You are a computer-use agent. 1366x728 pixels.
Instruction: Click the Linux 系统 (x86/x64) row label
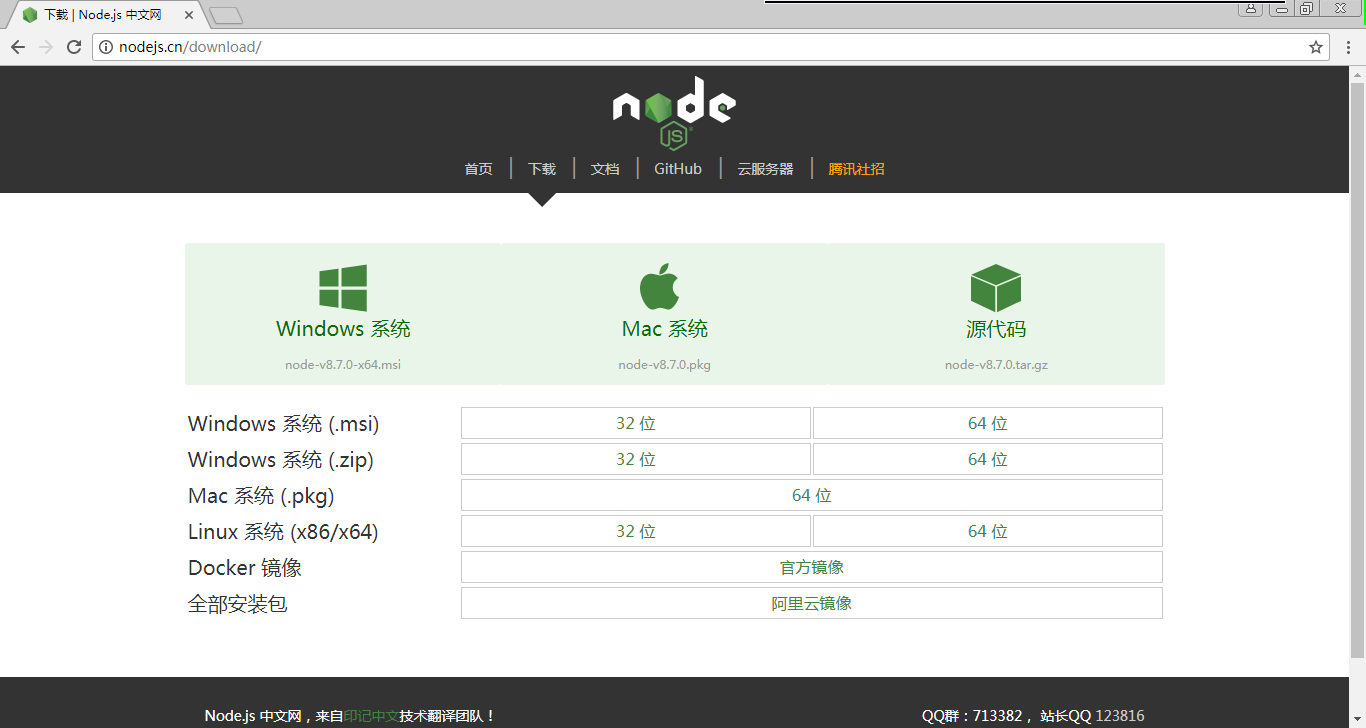[x=283, y=532]
